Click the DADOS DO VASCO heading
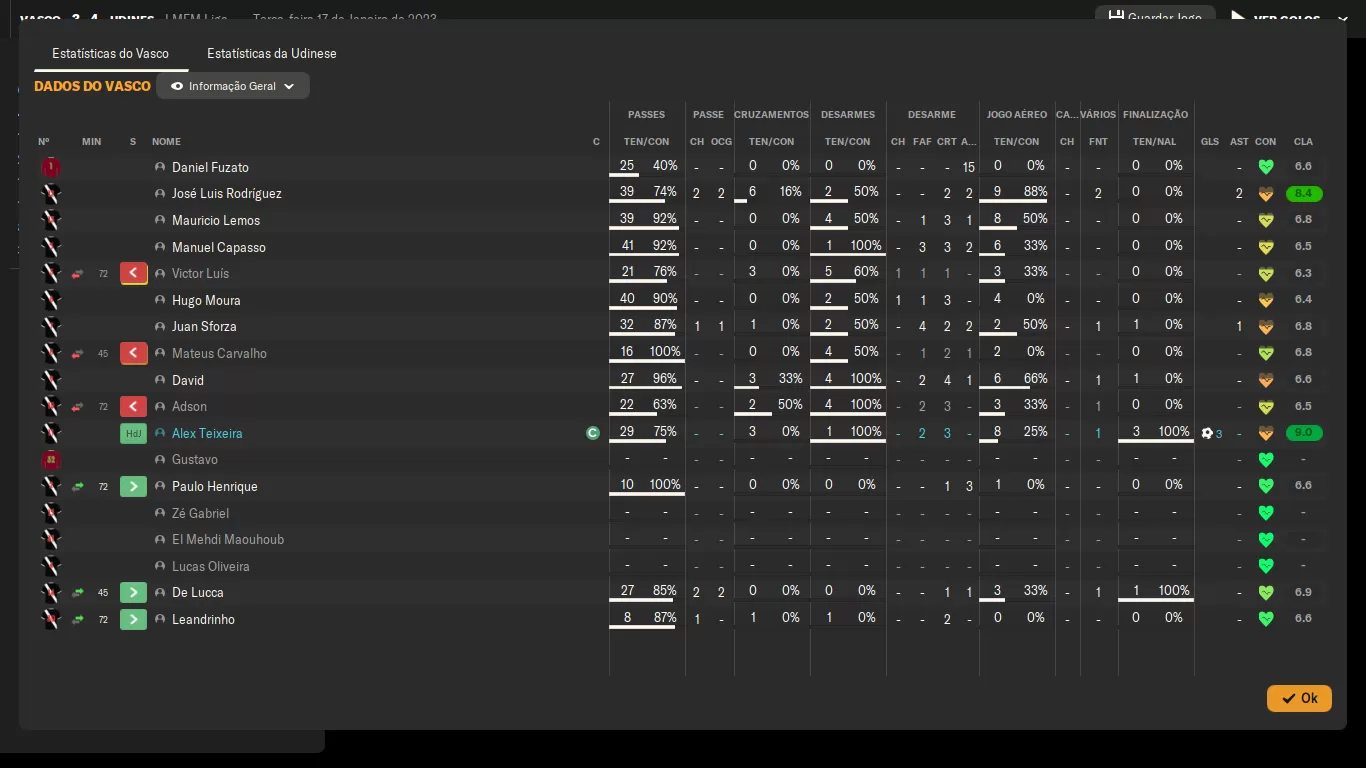Image resolution: width=1366 pixels, height=768 pixels. [x=92, y=86]
